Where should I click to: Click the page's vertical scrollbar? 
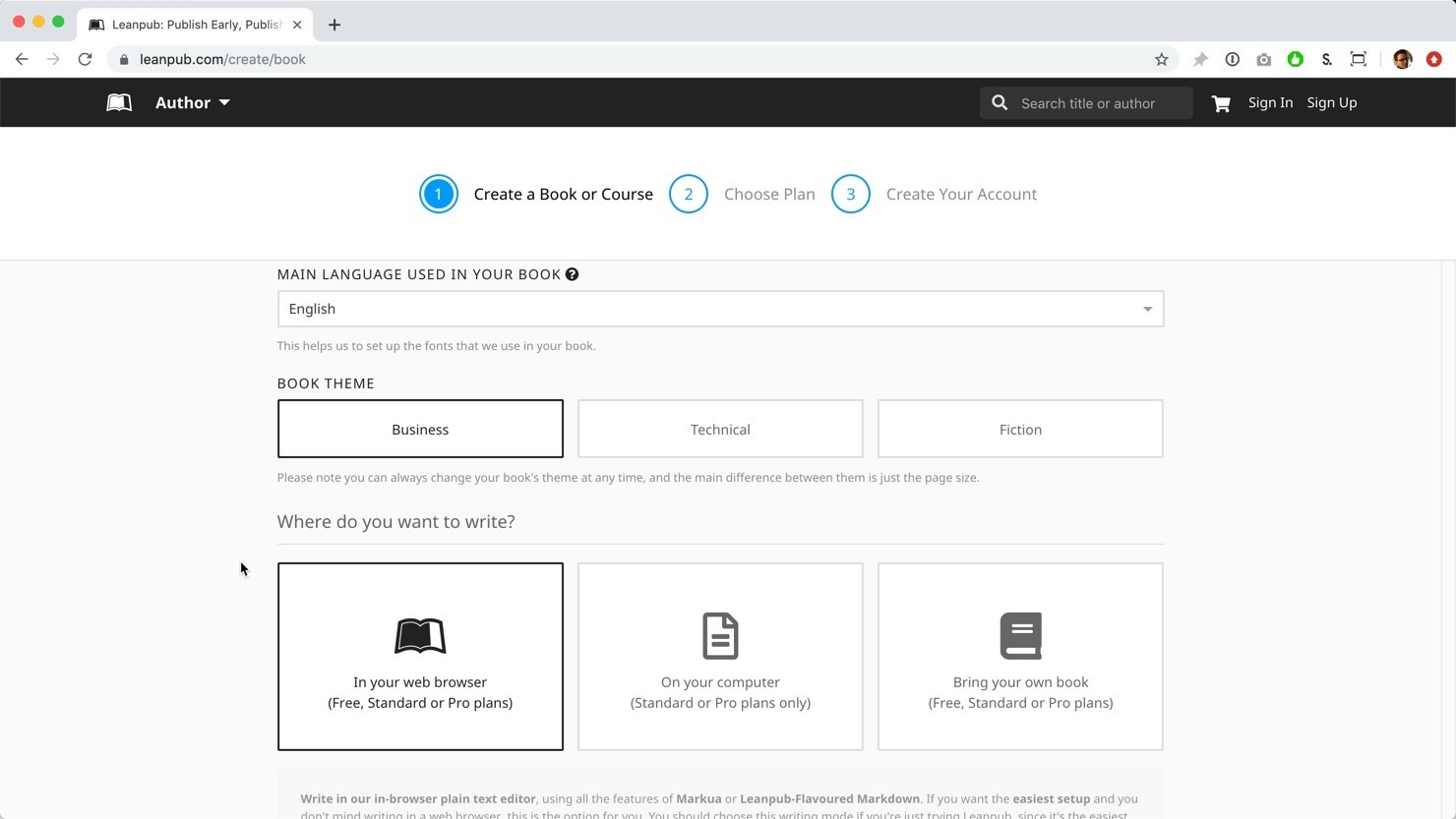click(1448, 539)
